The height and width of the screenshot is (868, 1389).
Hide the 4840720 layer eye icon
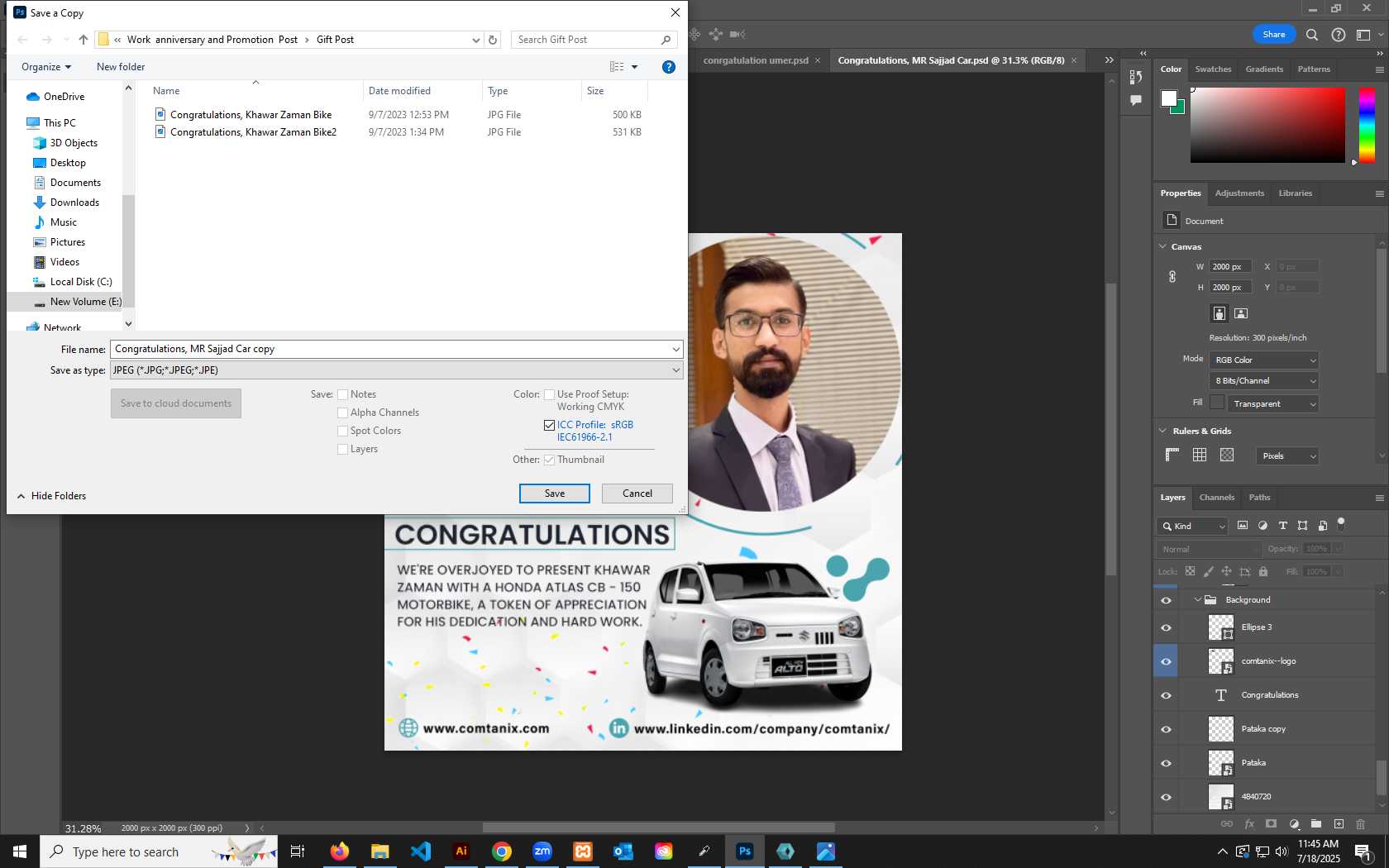[1166, 797]
